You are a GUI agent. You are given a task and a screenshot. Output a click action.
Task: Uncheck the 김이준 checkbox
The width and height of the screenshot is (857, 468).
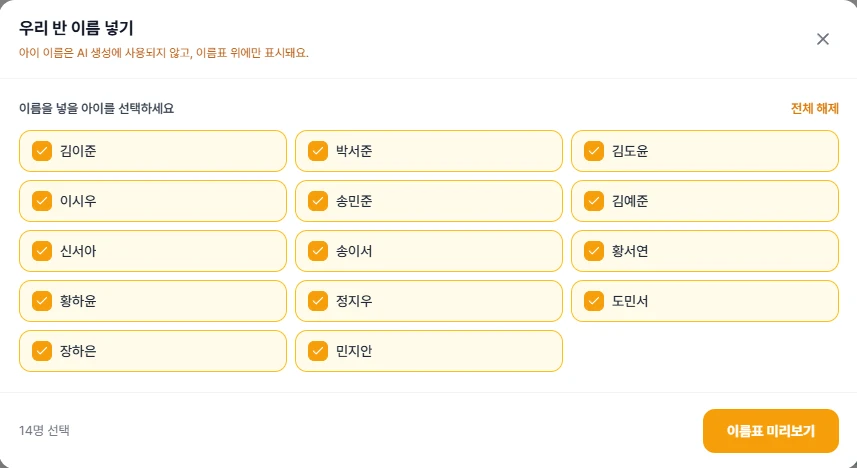pyautogui.click(x=42, y=151)
